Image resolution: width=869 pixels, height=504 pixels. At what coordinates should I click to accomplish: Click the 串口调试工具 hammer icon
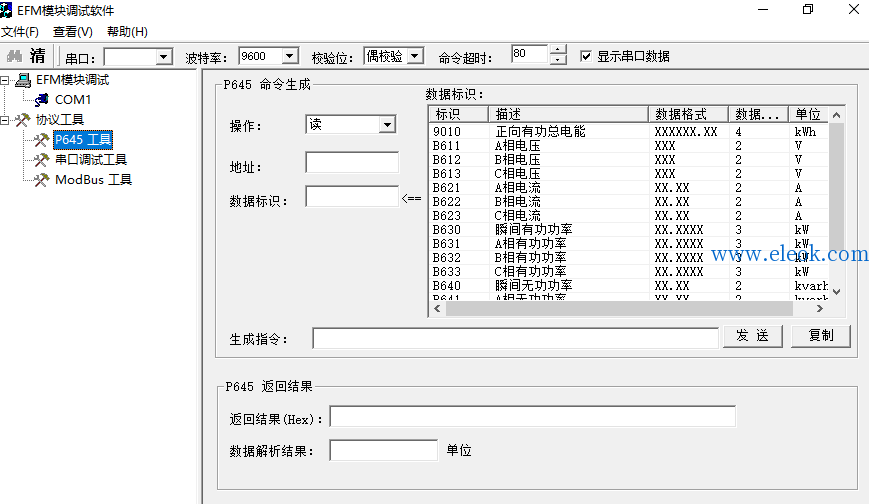[x=42, y=160]
